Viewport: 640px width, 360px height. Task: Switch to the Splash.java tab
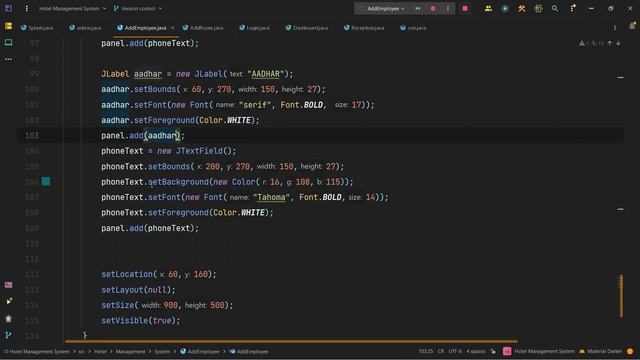point(37,28)
